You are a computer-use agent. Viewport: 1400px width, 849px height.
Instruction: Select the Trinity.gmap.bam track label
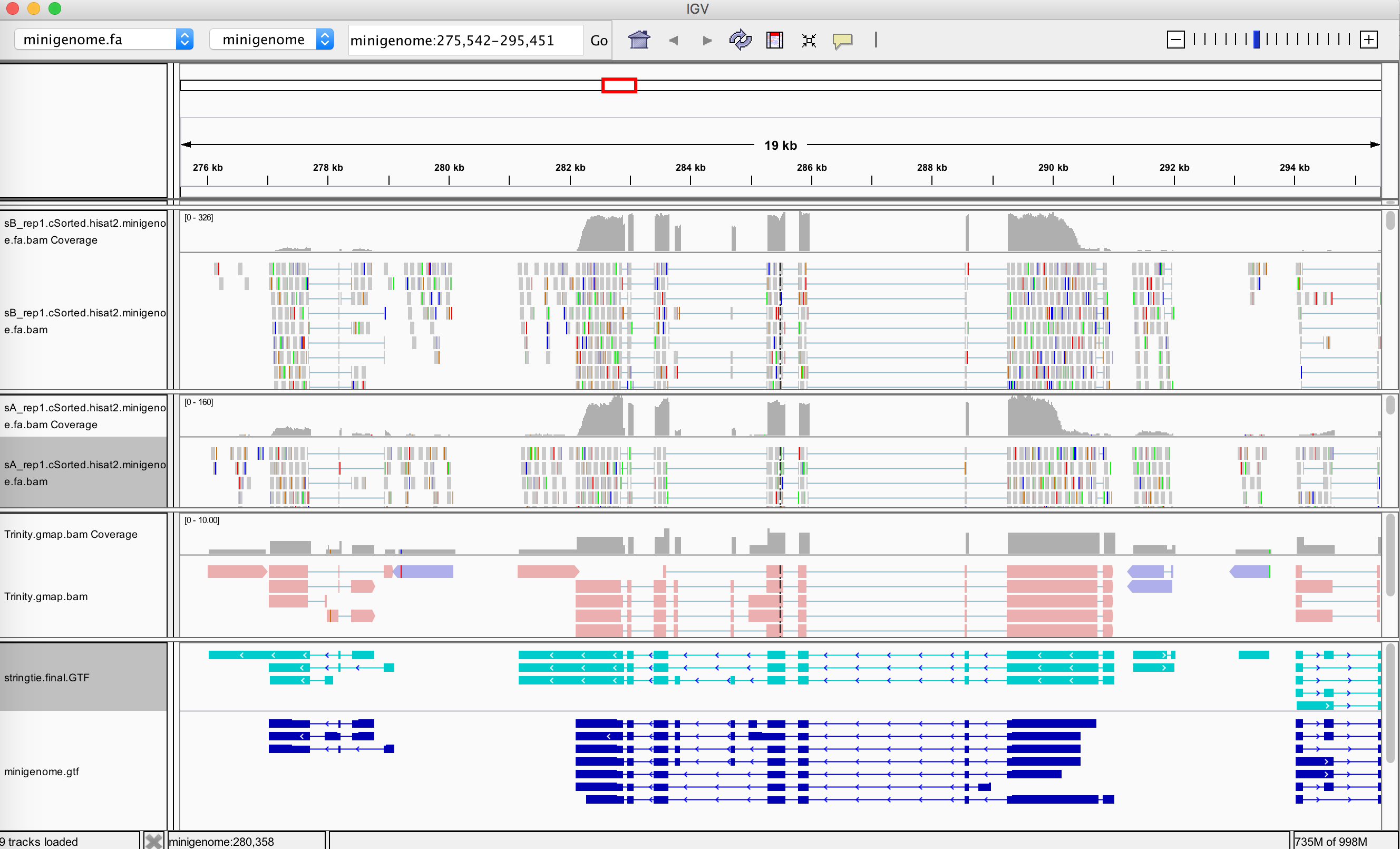pyautogui.click(x=46, y=596)
